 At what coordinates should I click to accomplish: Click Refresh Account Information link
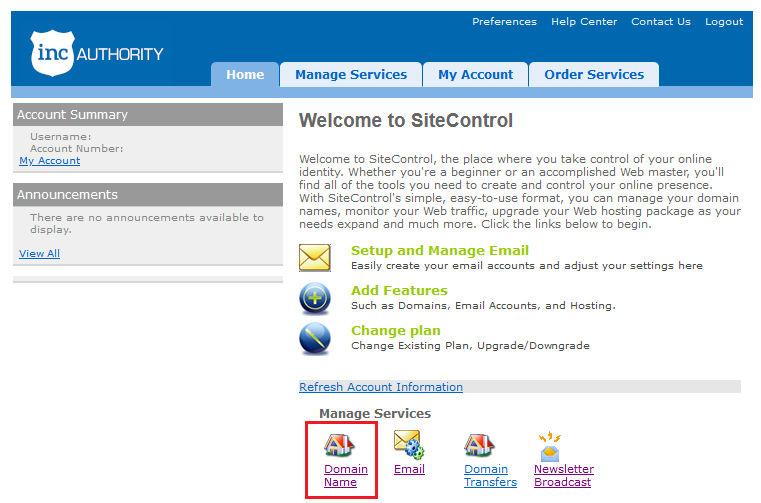[x=380, y=387]
